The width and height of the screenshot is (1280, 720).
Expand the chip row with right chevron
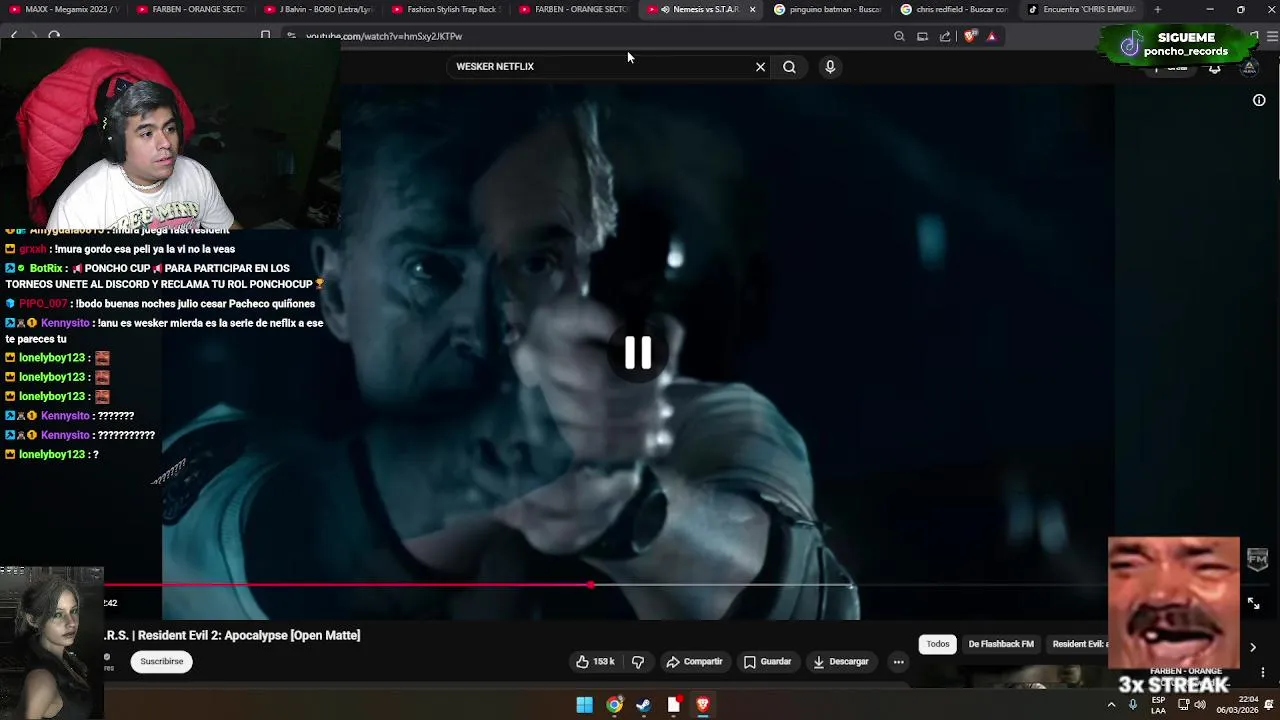(1252, 647)
